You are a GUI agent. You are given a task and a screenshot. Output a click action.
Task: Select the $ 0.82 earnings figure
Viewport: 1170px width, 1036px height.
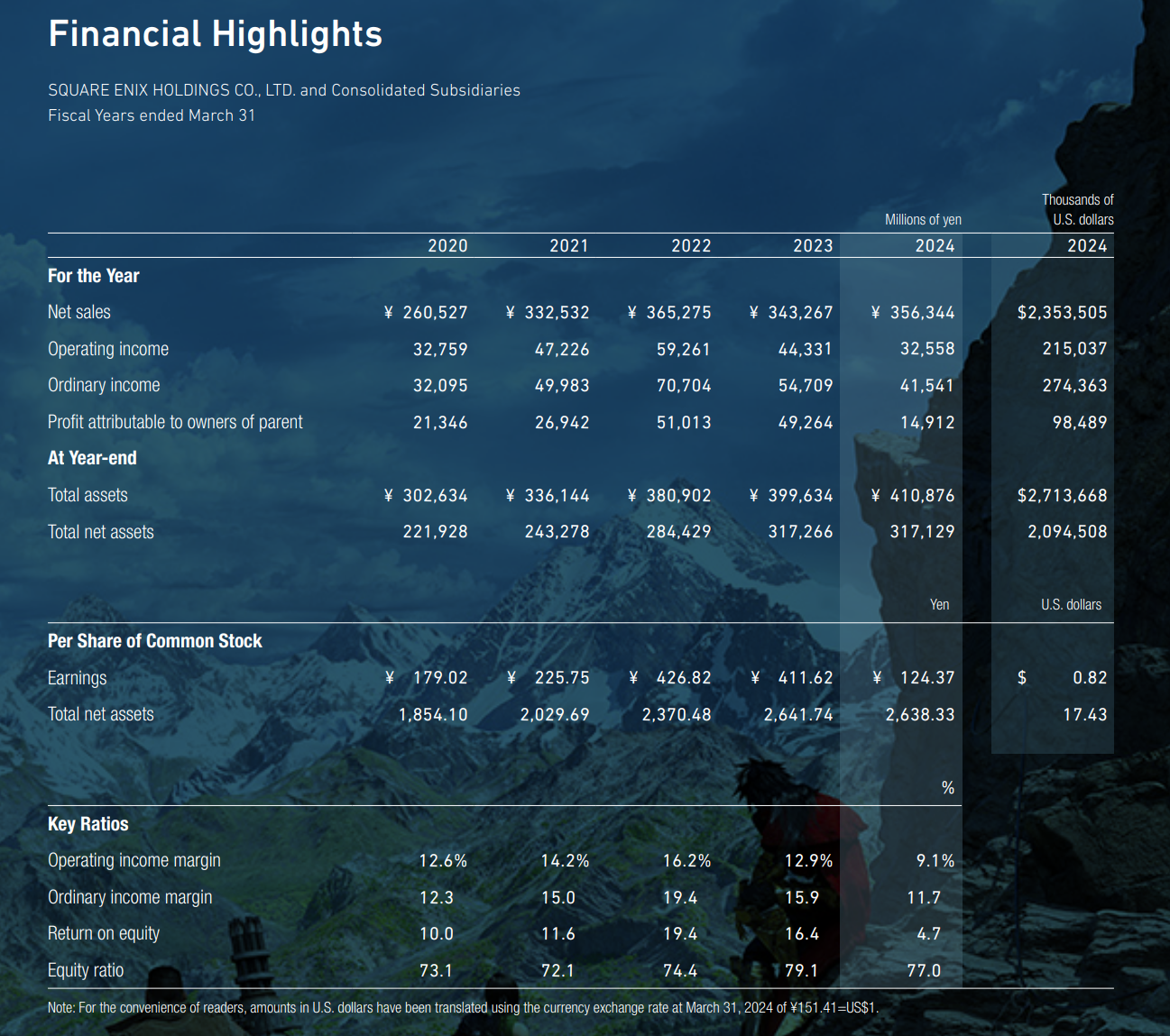[1063, 677]
